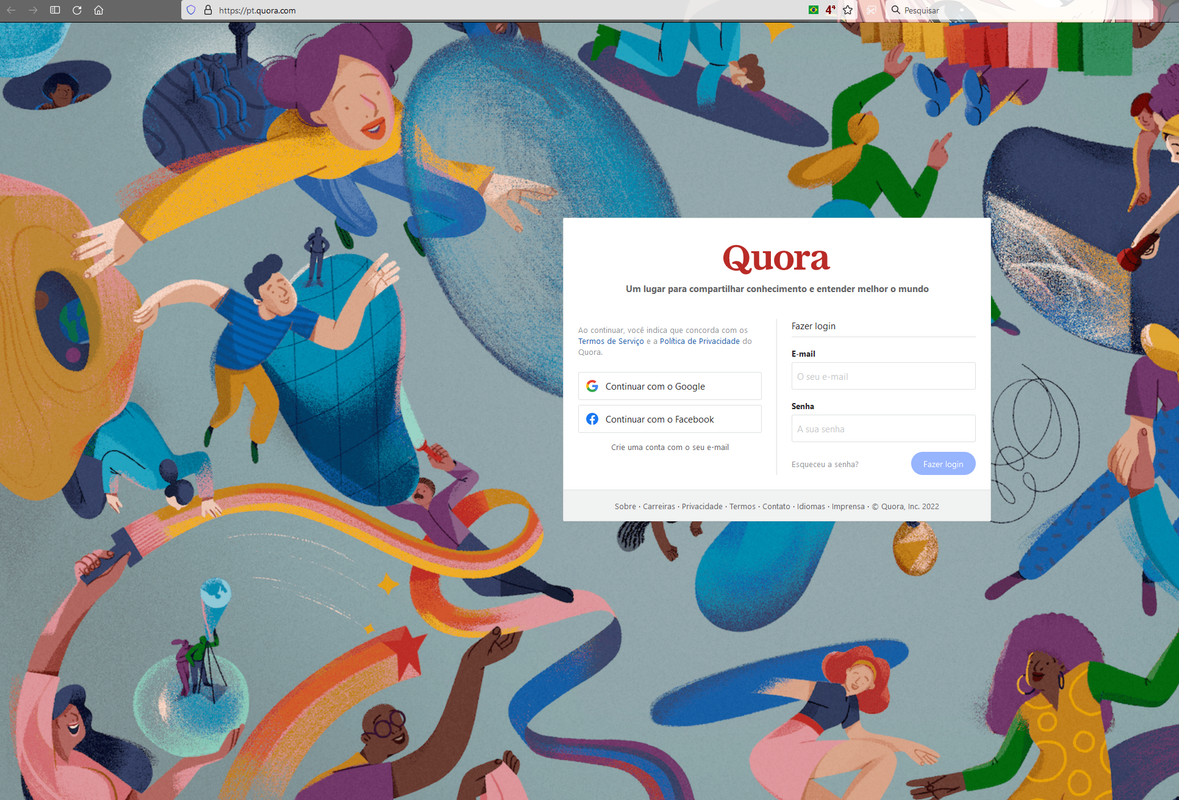Click the Google logo icon

pyautogui.click(x=593, y=386)
